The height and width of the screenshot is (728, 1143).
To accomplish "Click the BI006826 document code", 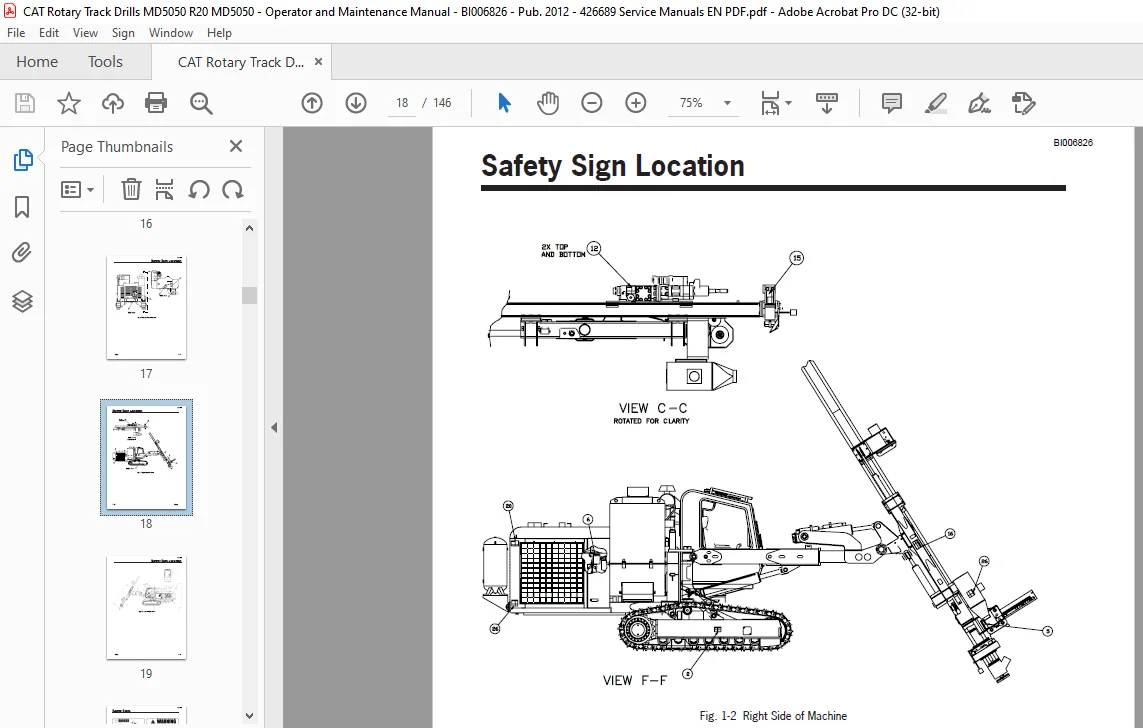I will pos(1073,143).
